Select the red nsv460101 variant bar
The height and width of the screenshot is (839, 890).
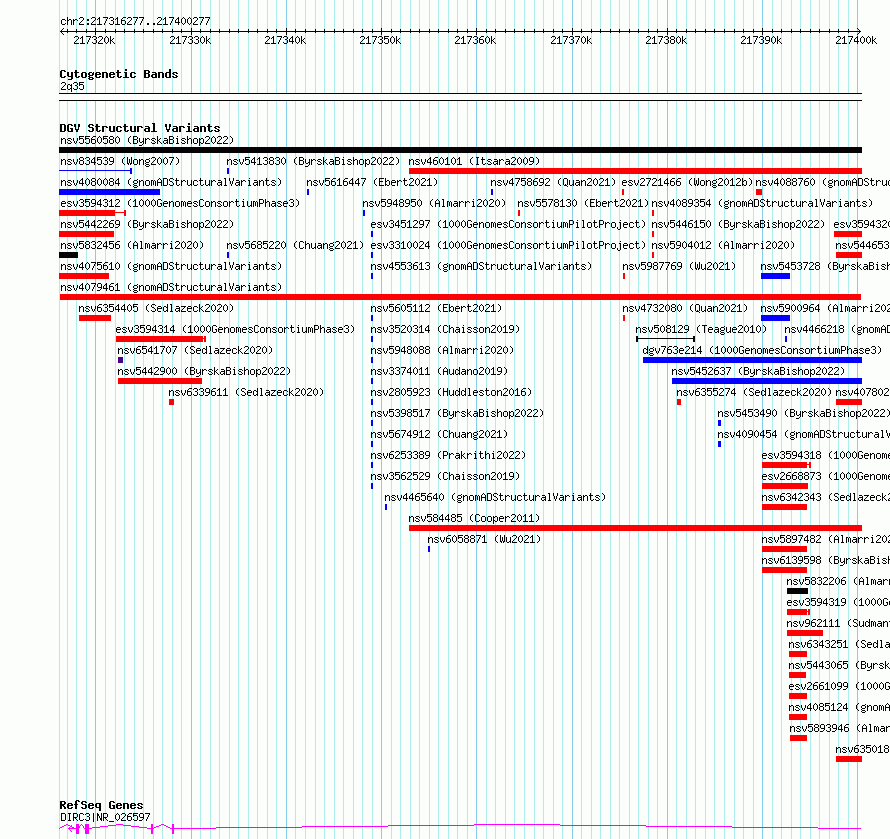click(635, 171)
